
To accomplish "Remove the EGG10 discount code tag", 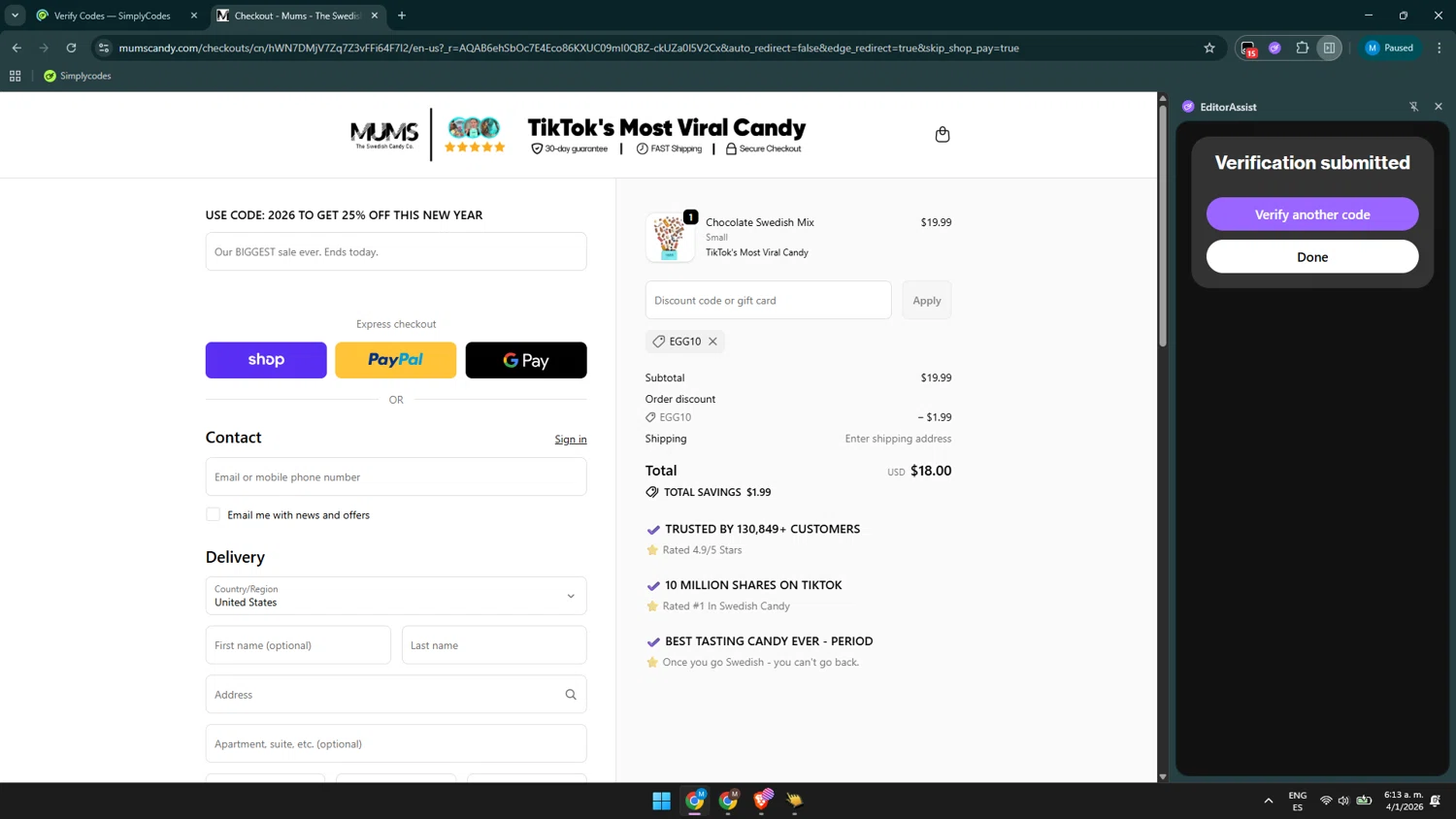I will [712, 342].
